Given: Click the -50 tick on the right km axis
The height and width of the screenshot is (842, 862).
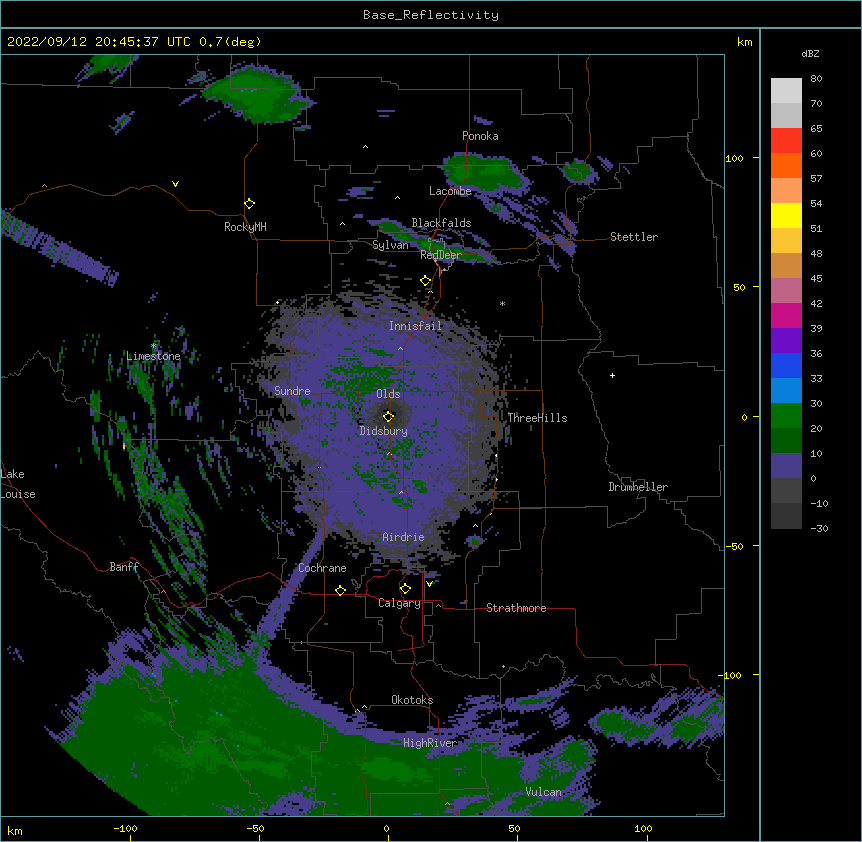Looking at the screenshot, I should [x=734, y=546].
